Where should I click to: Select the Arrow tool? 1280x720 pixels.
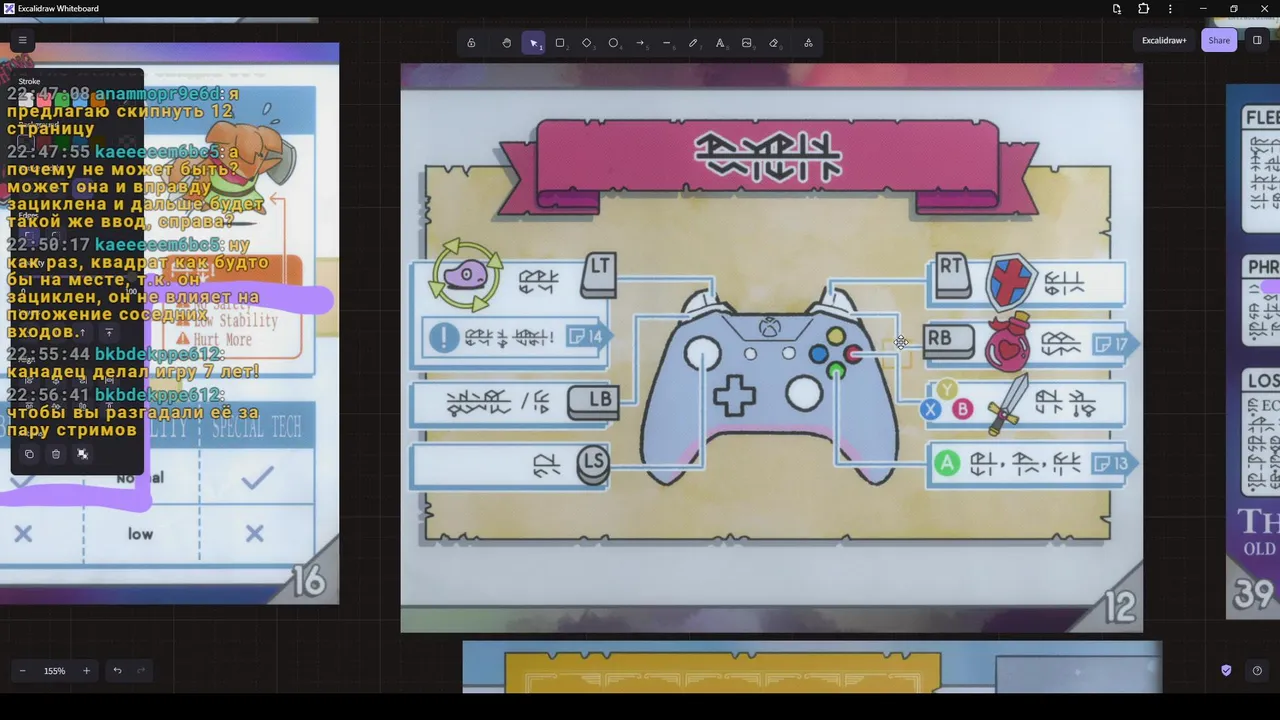click(640, 43)
